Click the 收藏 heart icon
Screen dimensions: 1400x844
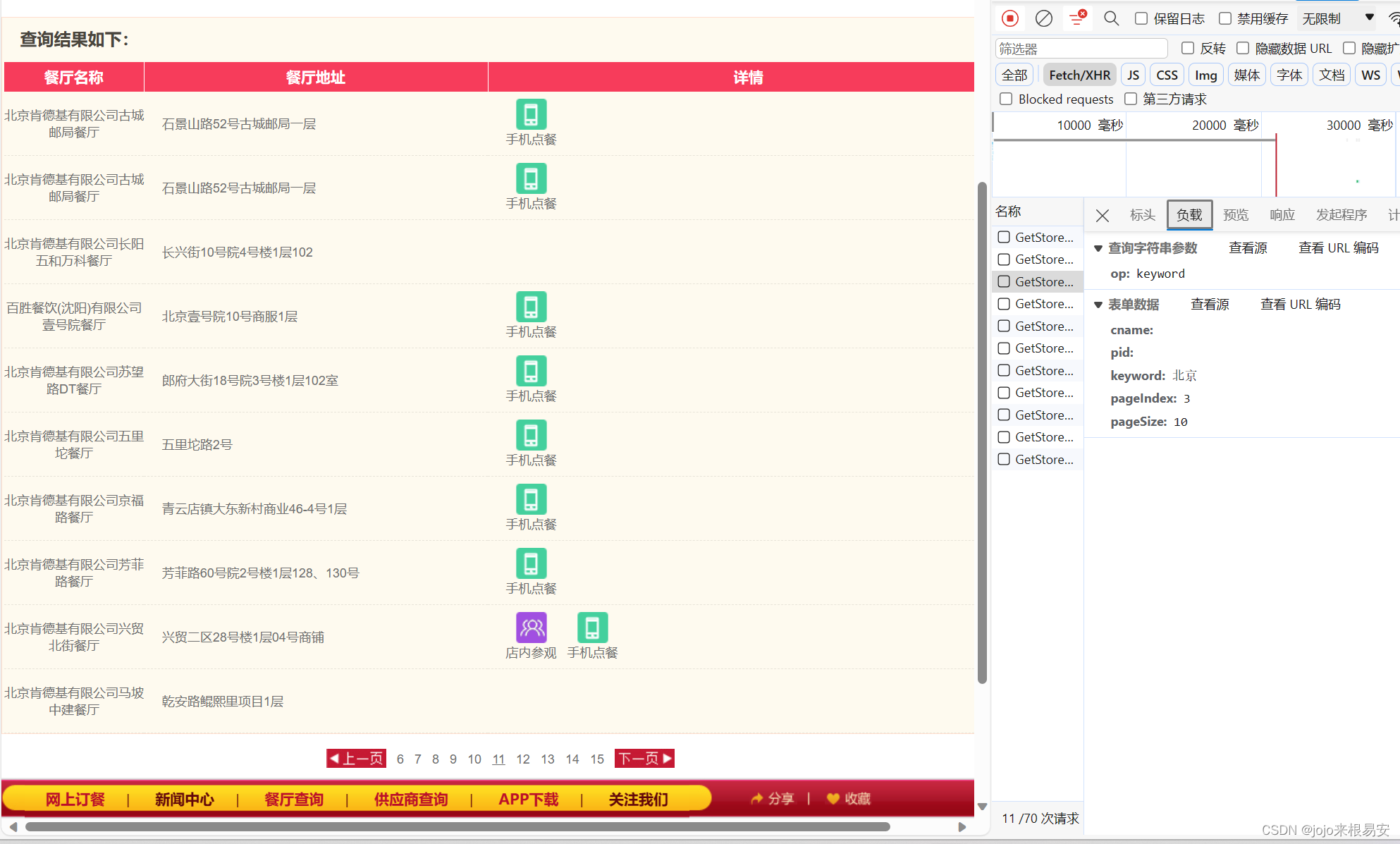pyautogui.click(x=833, y=798)
